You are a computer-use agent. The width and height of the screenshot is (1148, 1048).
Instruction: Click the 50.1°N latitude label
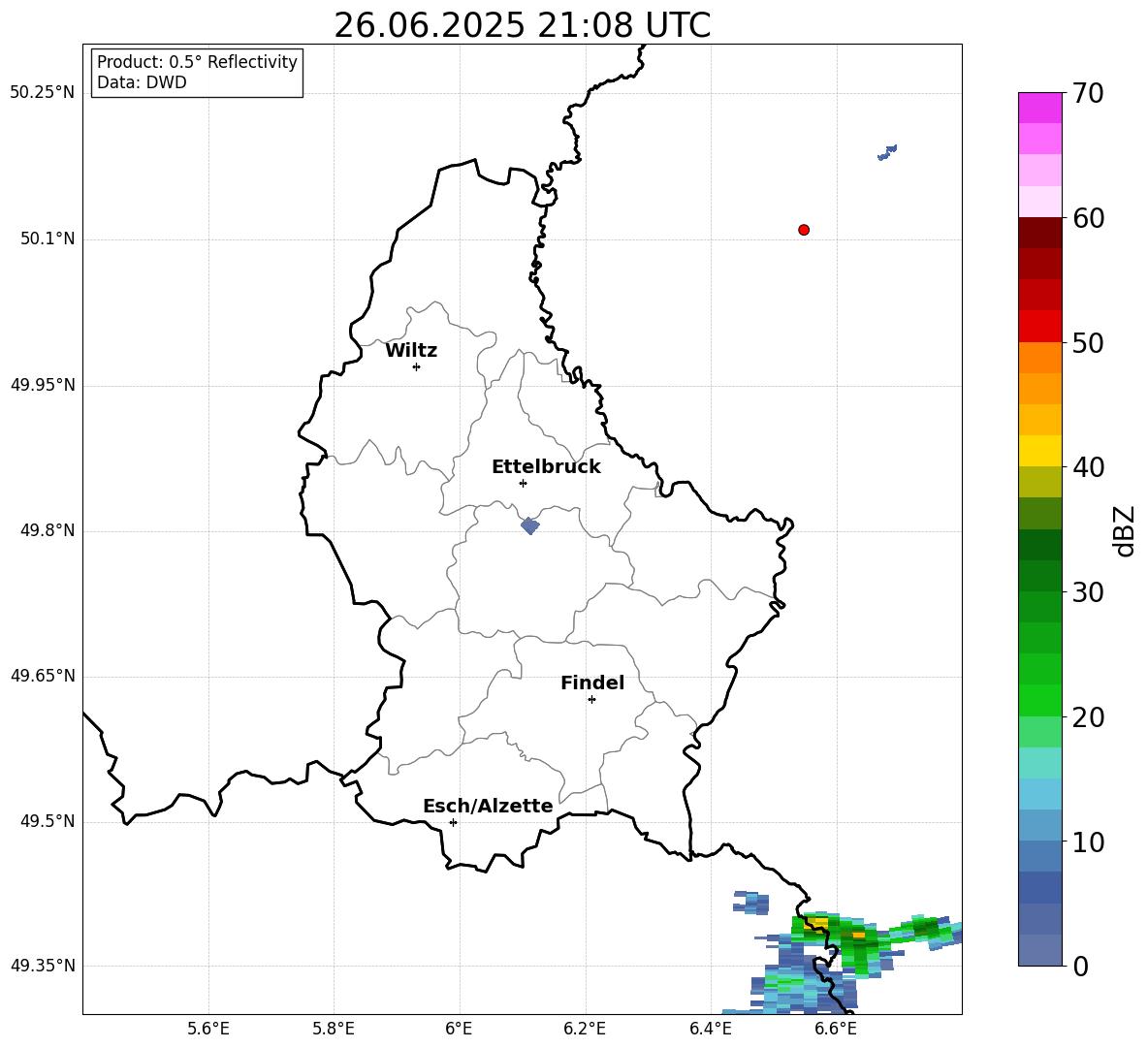point(48,238)
